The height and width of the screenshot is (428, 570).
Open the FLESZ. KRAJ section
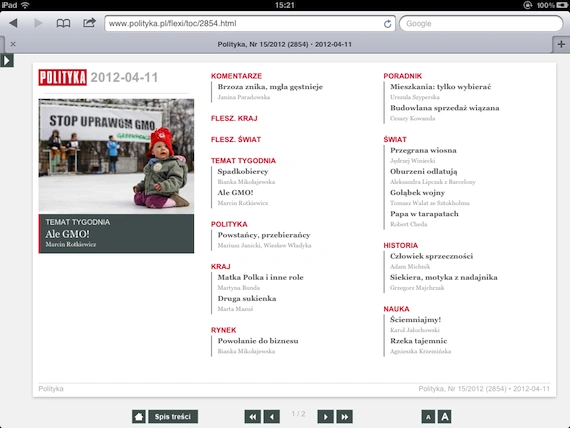pos(234,118)
